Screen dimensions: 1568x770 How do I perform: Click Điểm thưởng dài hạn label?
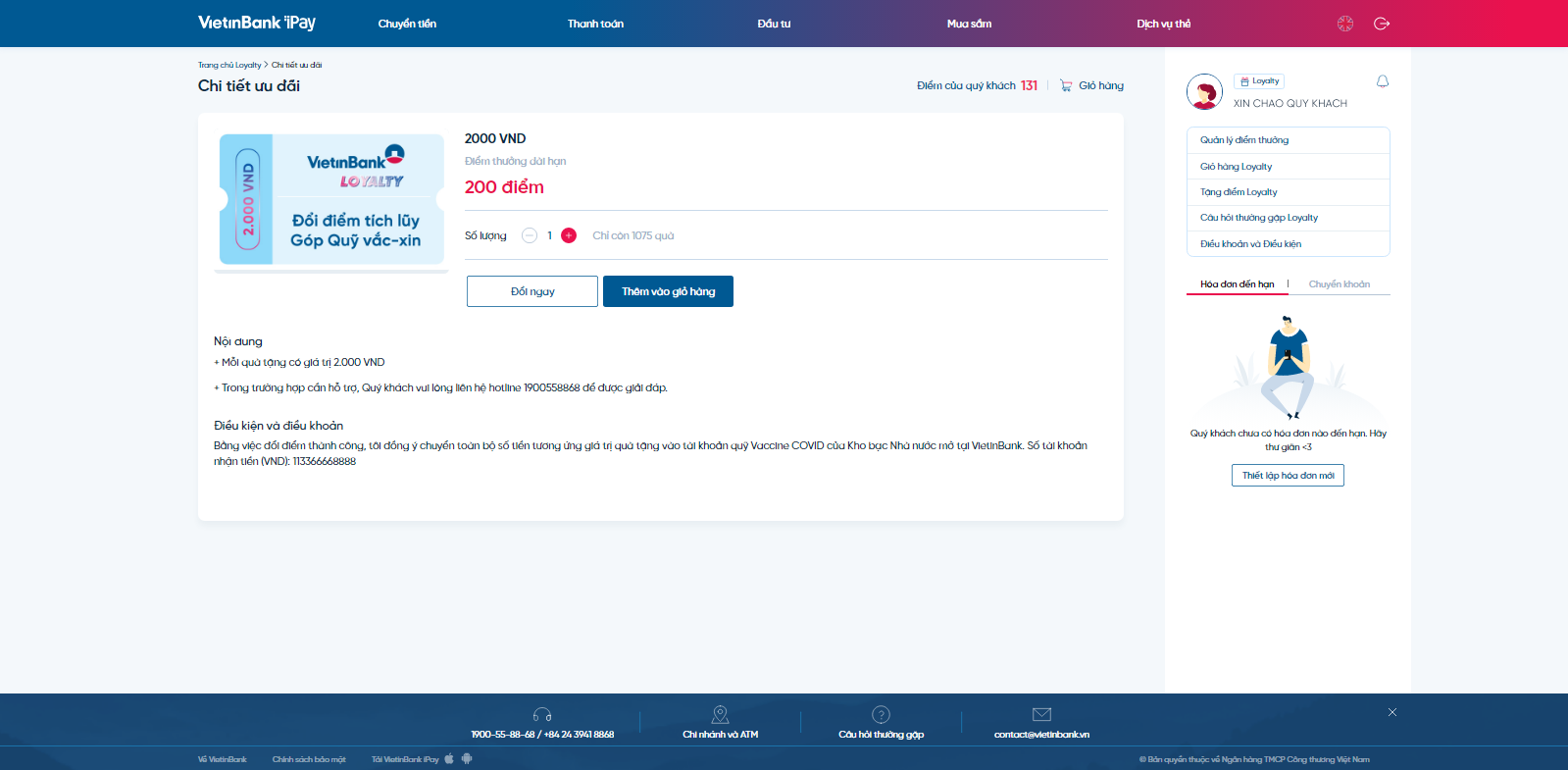point(516,161)
